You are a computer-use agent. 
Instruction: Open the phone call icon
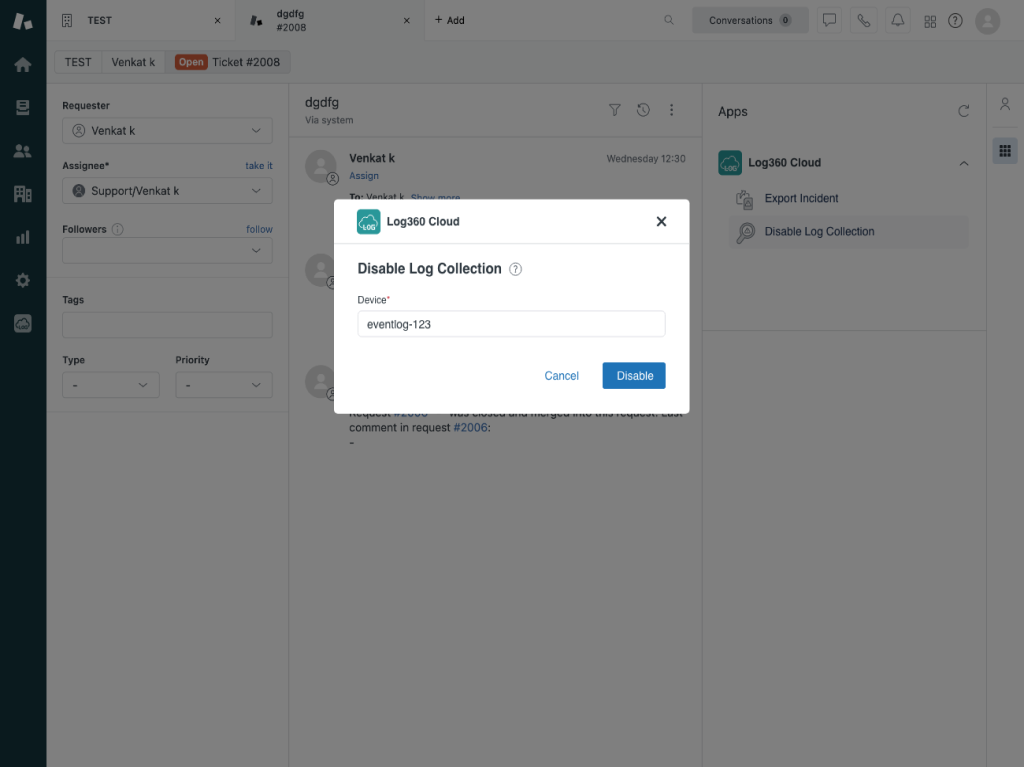(x=863, y=20)
